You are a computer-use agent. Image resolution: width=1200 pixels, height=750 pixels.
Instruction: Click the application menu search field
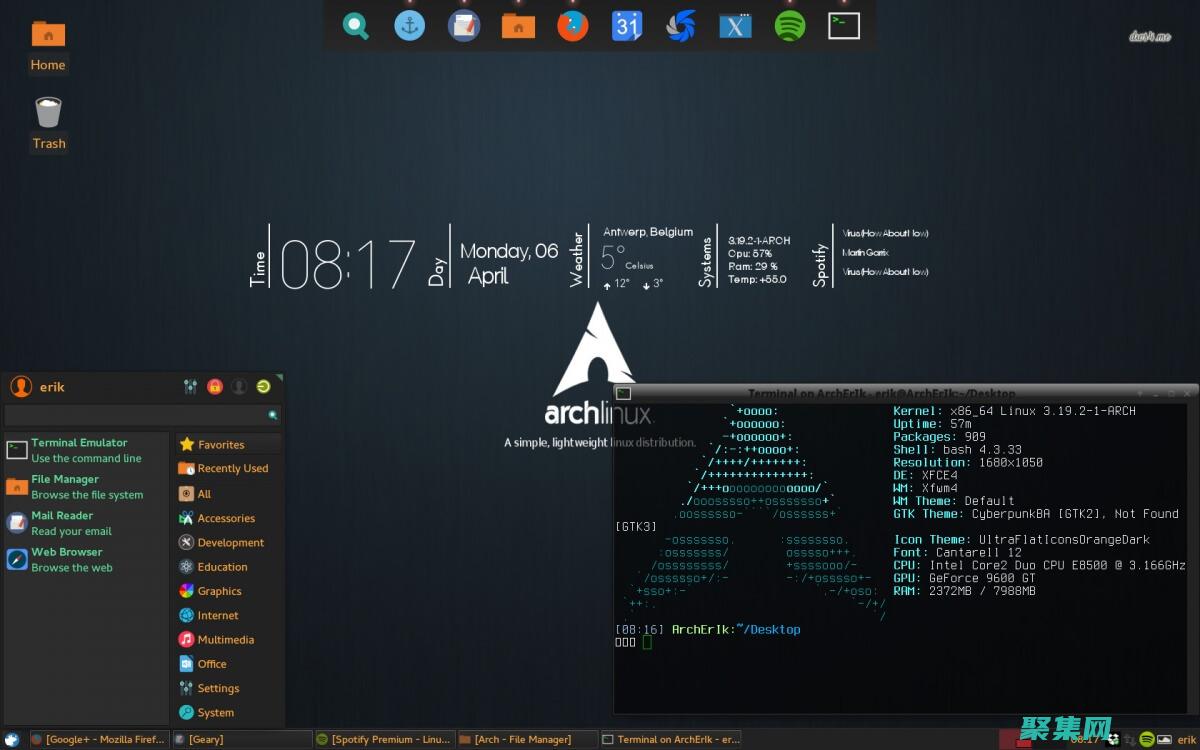(x=140, y=414)
